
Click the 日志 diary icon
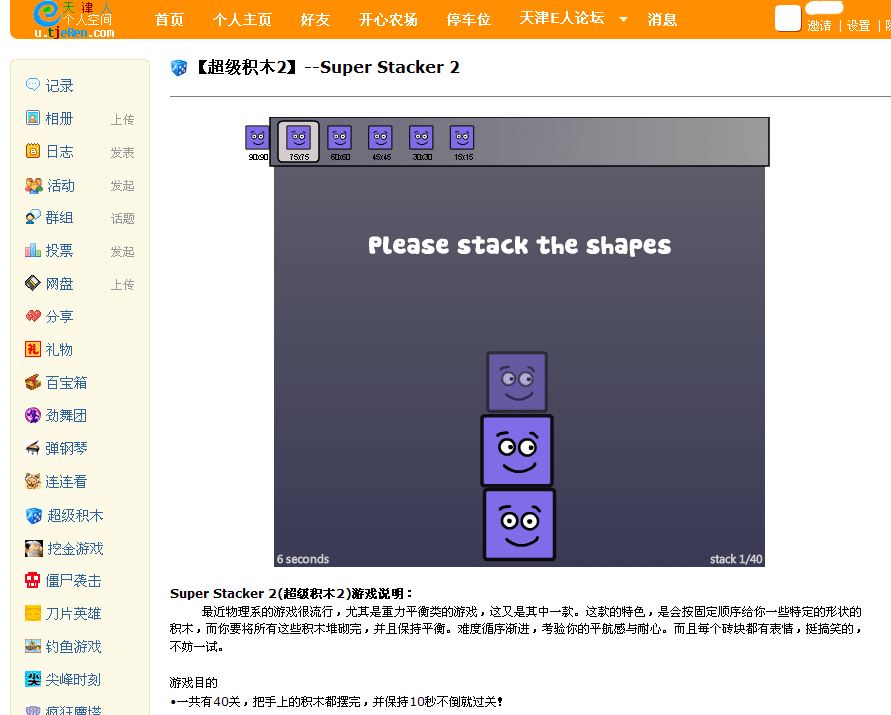33,151
